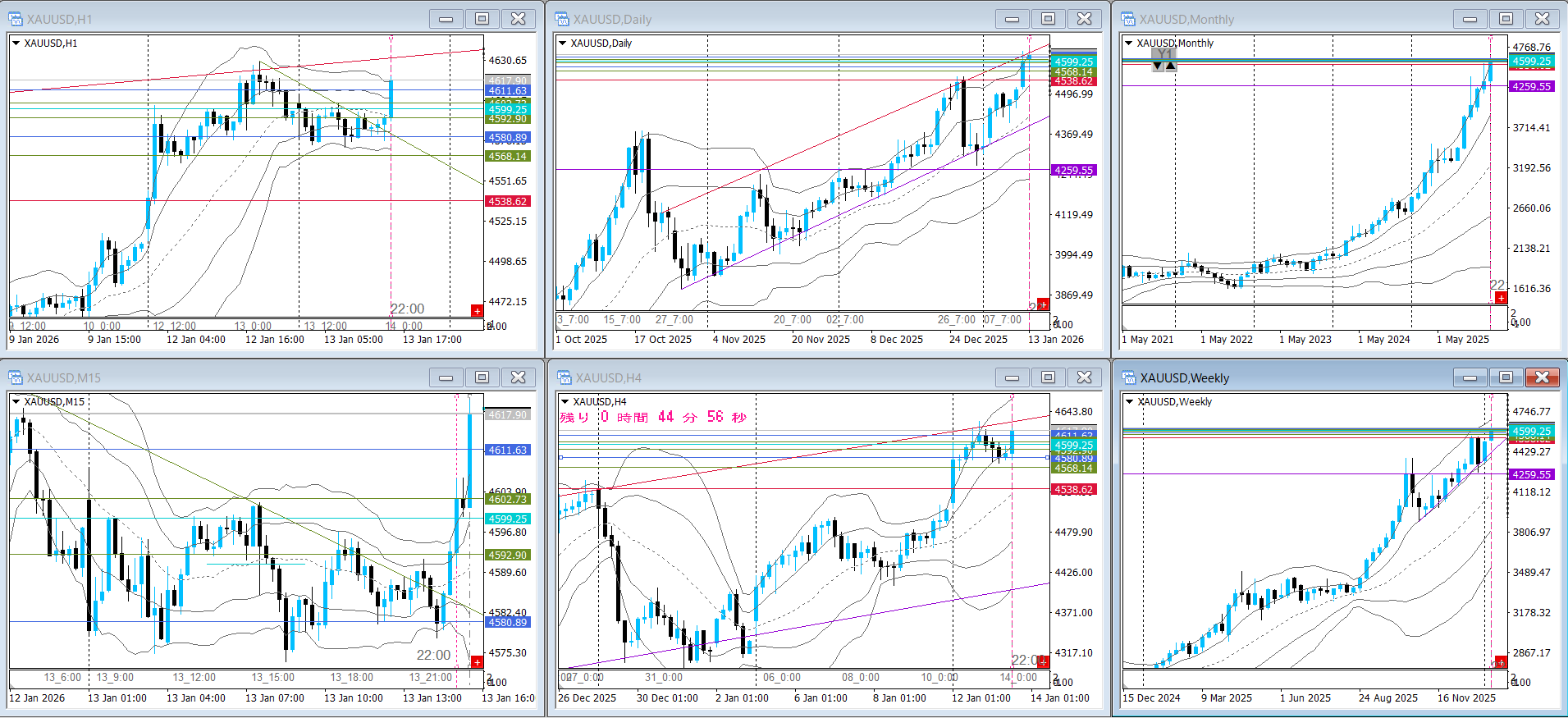
Task: Open the dropdown triangle beside XAUUSD,Weekly label
Action: (x=1129, y=402)
